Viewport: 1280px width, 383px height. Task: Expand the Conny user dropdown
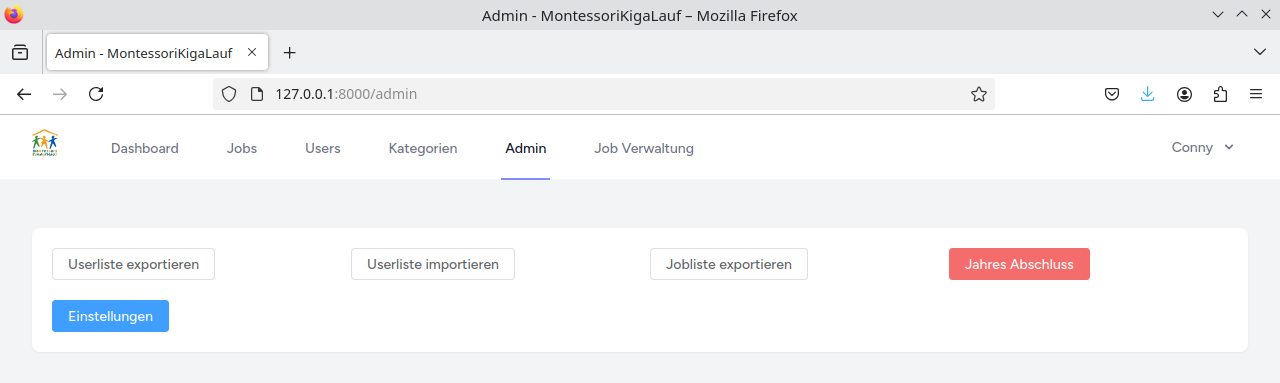[x=1203, y=147]
